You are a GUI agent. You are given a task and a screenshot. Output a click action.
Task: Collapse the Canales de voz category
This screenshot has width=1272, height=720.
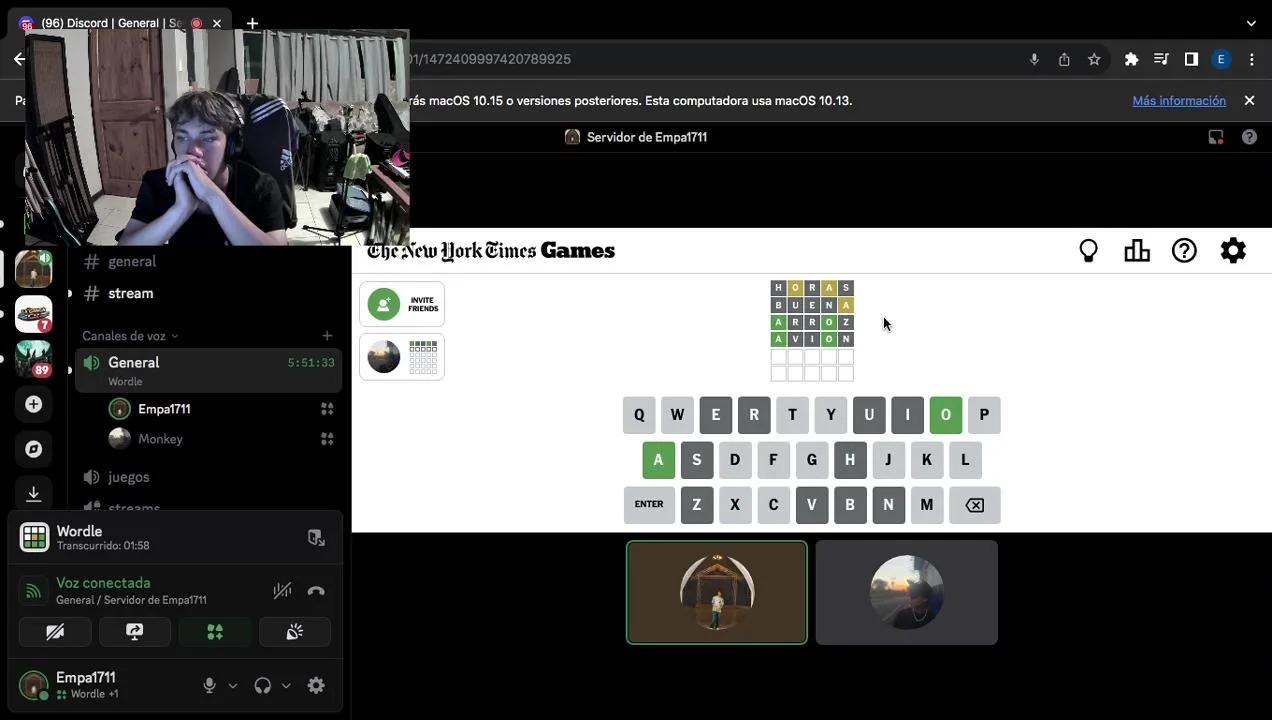click(x=130, y=336)
